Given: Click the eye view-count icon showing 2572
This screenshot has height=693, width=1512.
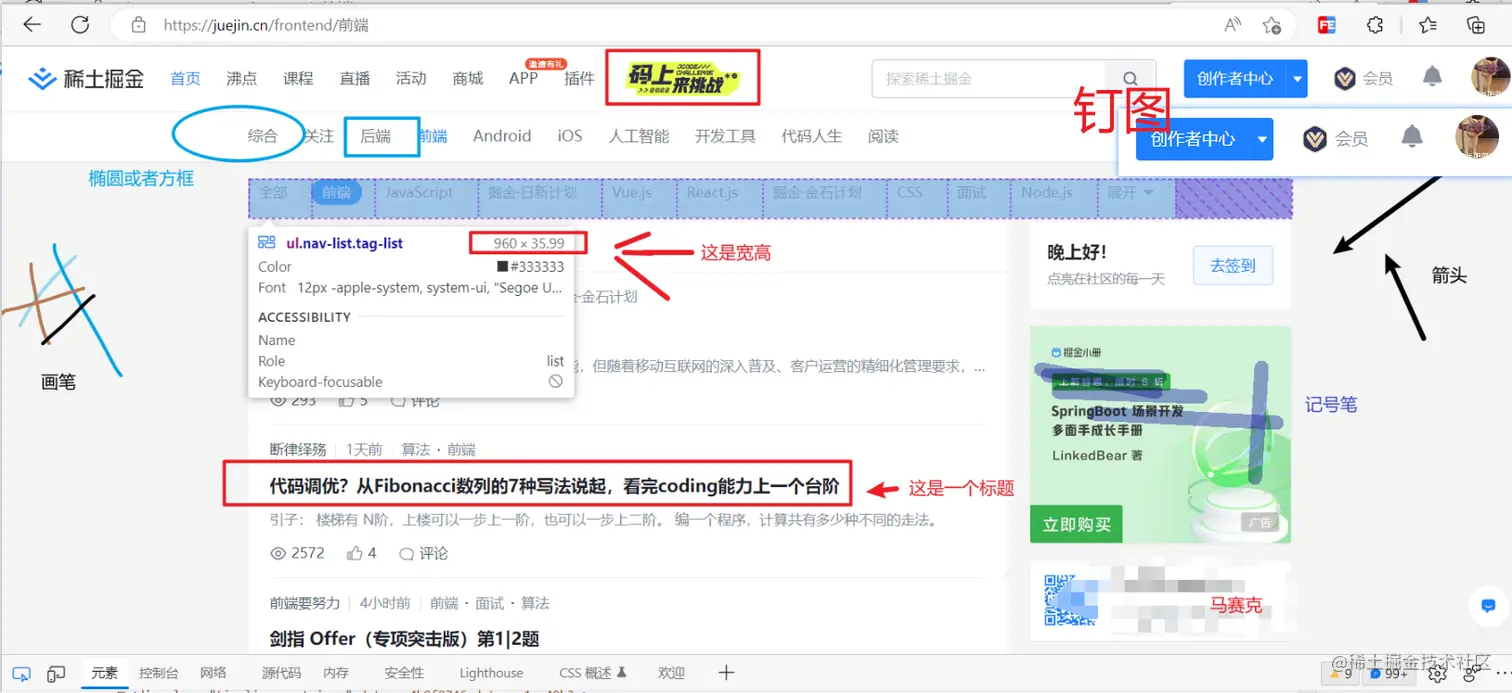Looking at the screenshot, I should [x=279, y=553].
